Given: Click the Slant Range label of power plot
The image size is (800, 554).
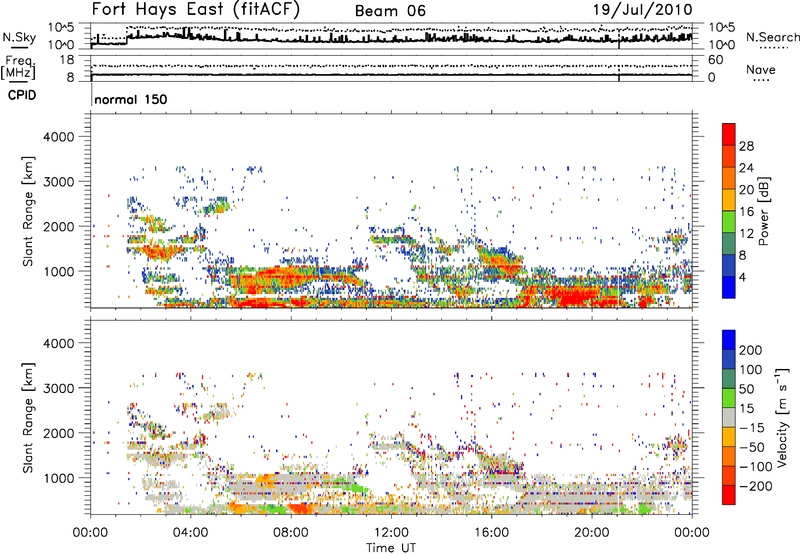Looking at the screenshot, I should coord(28,211).
